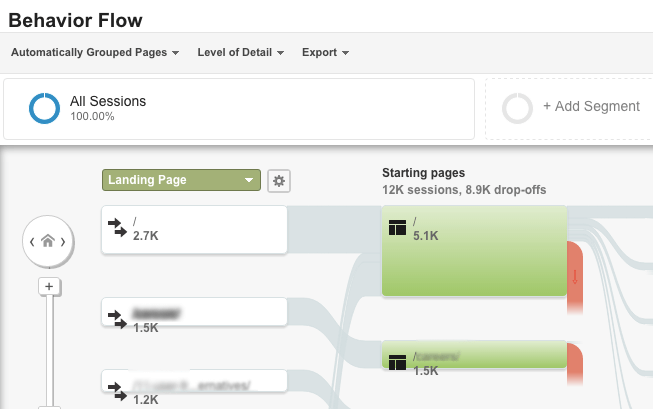Click the red drop-off arrow on 5.1K node

point(575,277)
